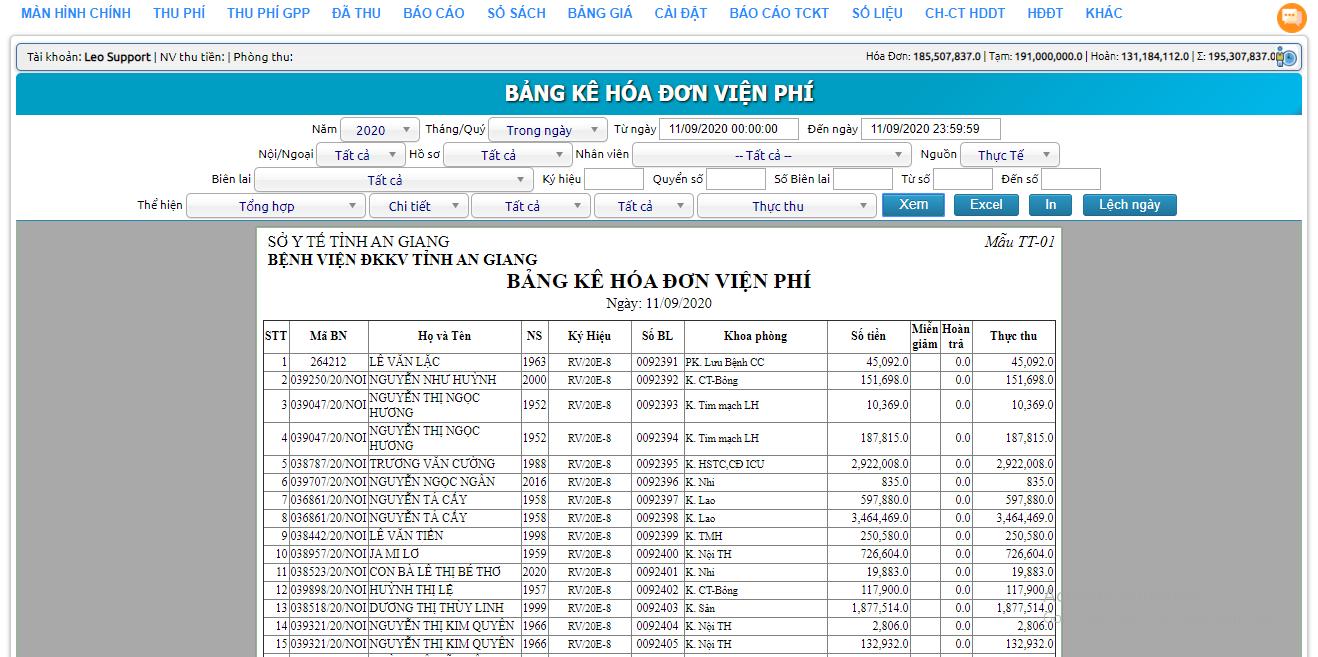Screen dimensions: 1318x657
Task: Open 'Tất cả' dropdown left of Thực thu
Action: 643,206
